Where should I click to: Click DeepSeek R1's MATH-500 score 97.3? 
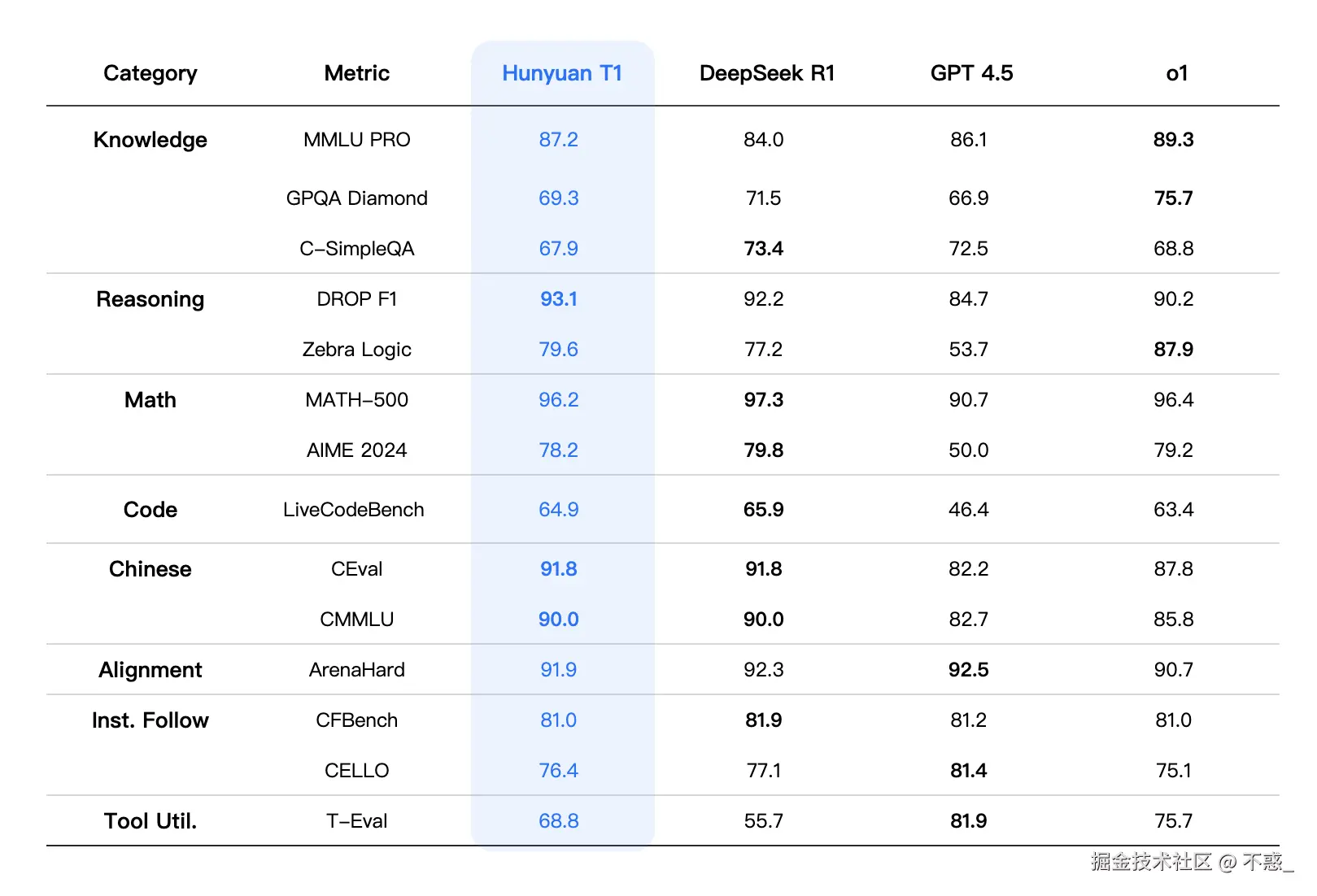point(764,400)
